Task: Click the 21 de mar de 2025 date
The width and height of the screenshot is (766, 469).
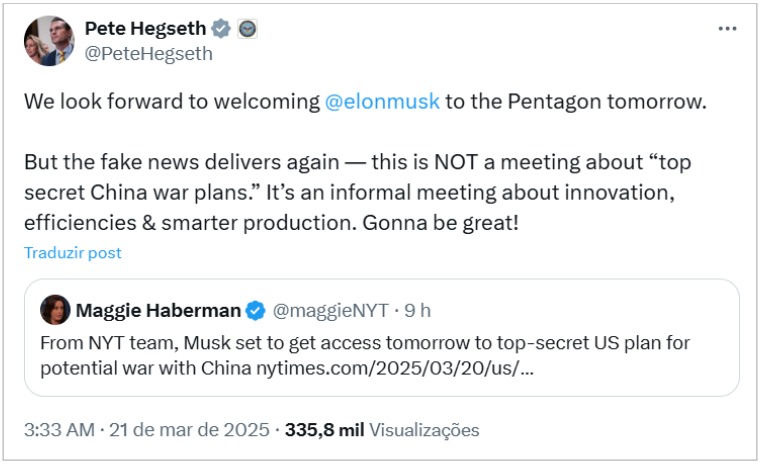Action: [191, 430]
